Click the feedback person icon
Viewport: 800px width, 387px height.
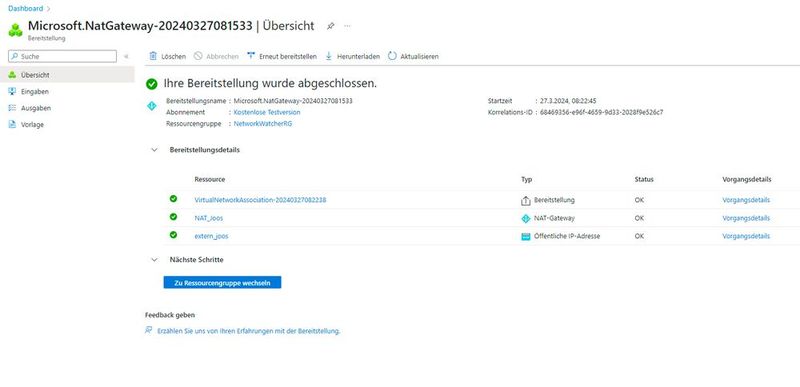click(148, 330)
